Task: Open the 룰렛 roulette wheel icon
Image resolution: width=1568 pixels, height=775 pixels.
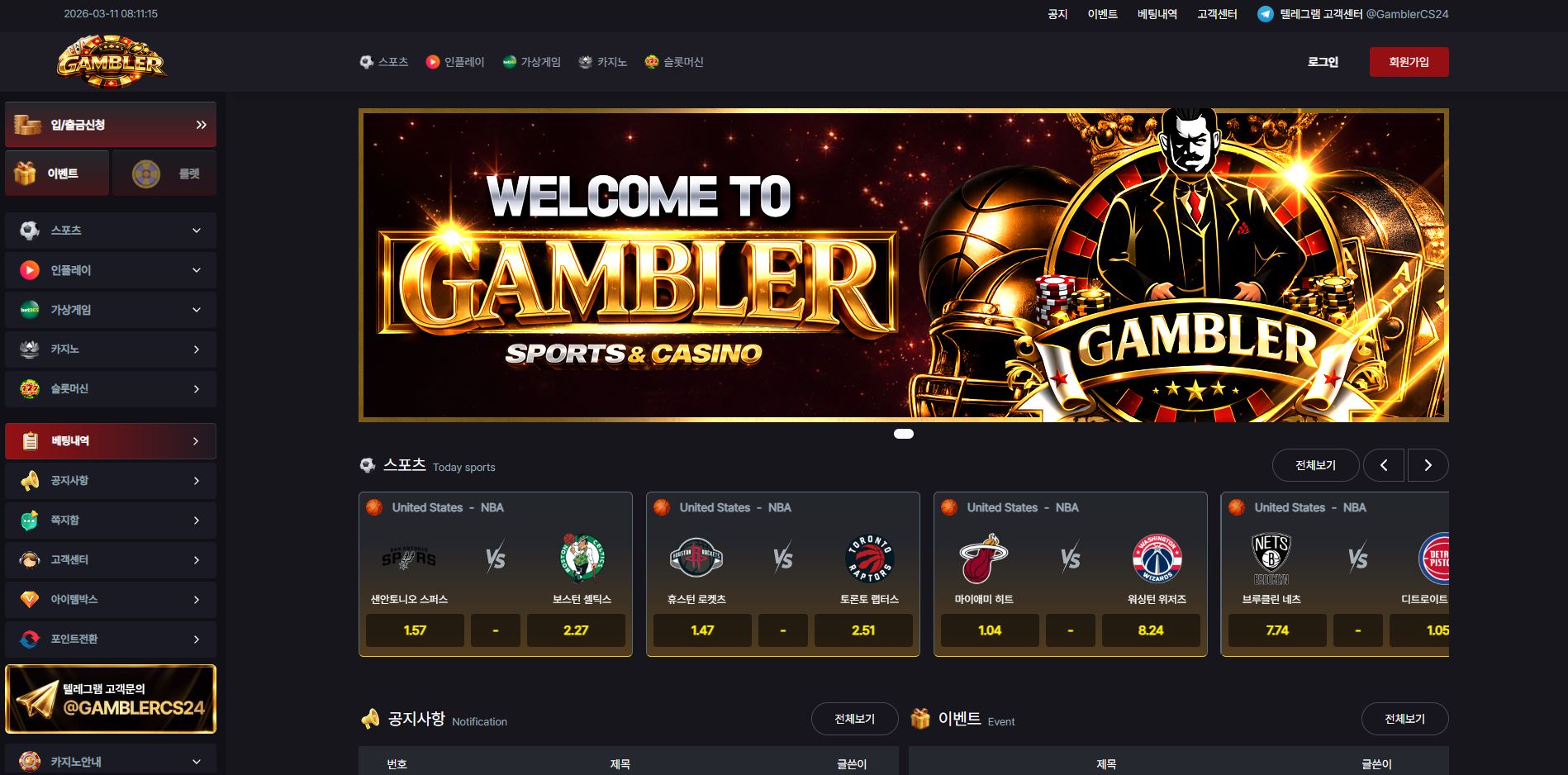Action: [146, 174]
